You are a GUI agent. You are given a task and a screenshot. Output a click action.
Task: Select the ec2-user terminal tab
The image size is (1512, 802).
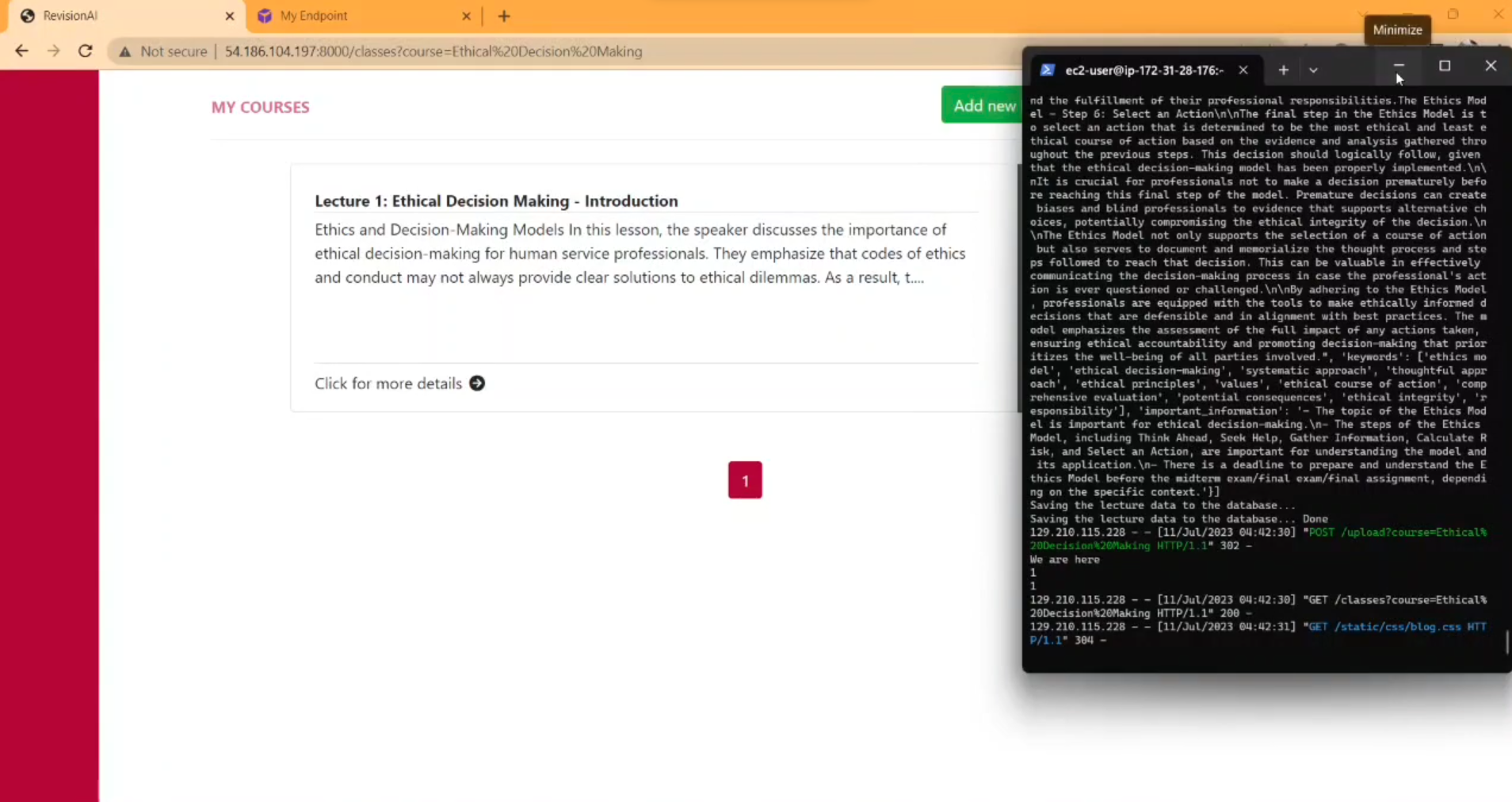coord(1145,71)
